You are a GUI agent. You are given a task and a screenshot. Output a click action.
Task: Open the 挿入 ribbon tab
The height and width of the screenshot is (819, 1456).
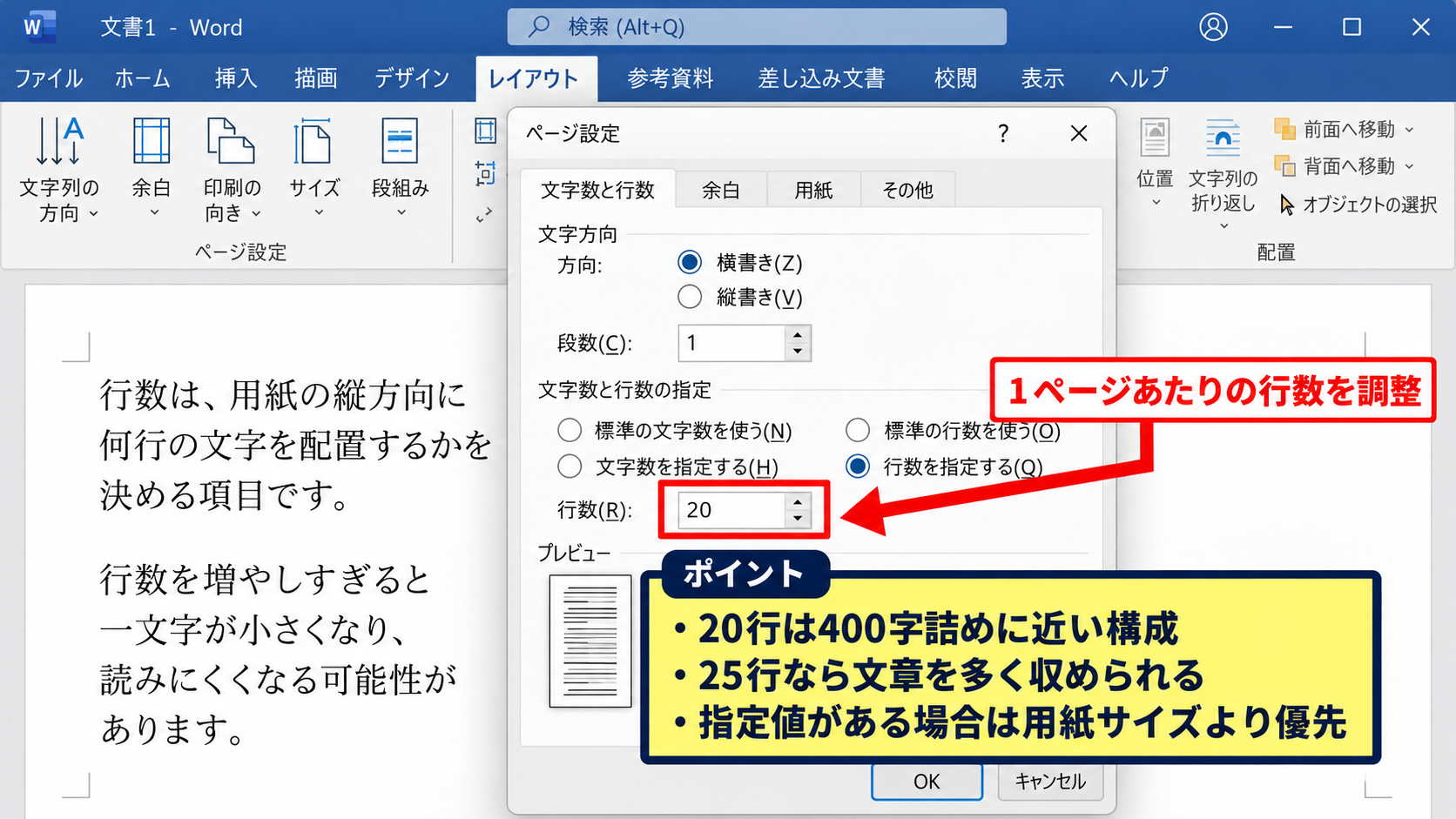pyautogui.click(x=236, y=78)
